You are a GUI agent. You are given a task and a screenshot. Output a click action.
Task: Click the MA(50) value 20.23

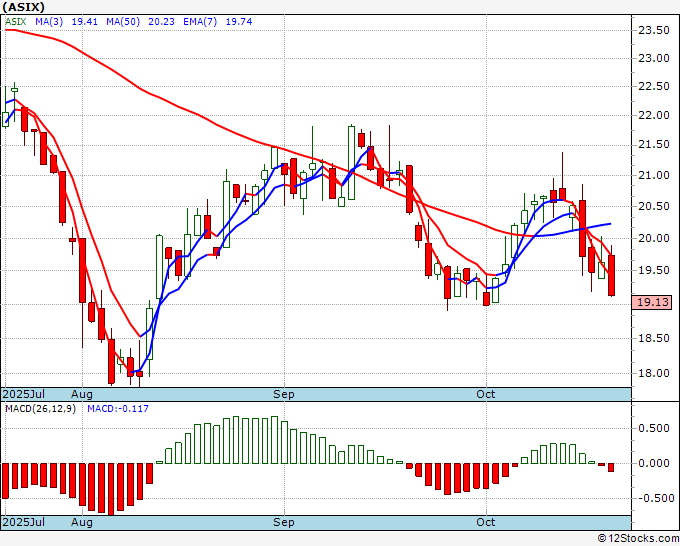(x=161, y=22)
